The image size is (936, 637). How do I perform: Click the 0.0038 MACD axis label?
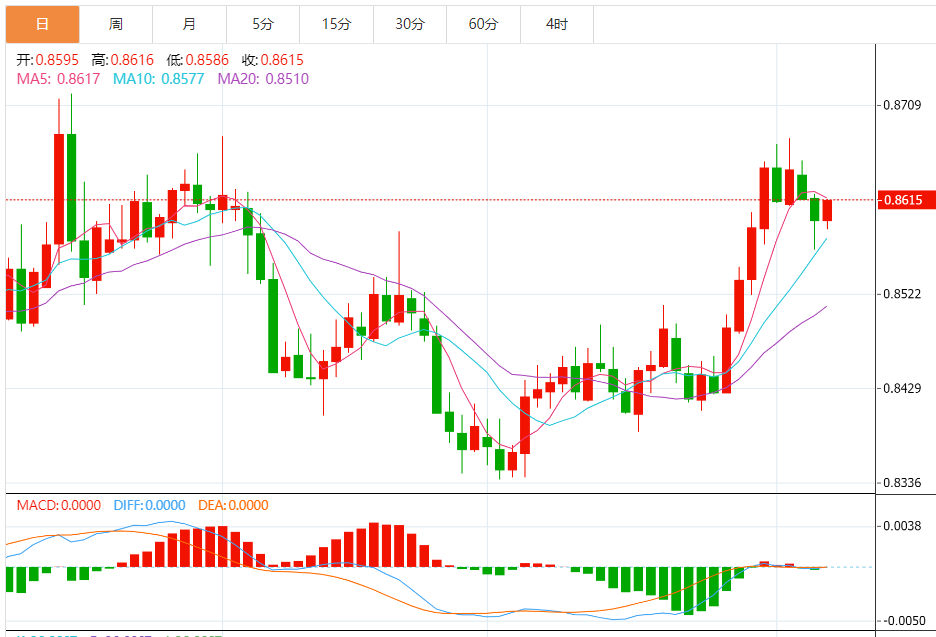pos(903,525)
